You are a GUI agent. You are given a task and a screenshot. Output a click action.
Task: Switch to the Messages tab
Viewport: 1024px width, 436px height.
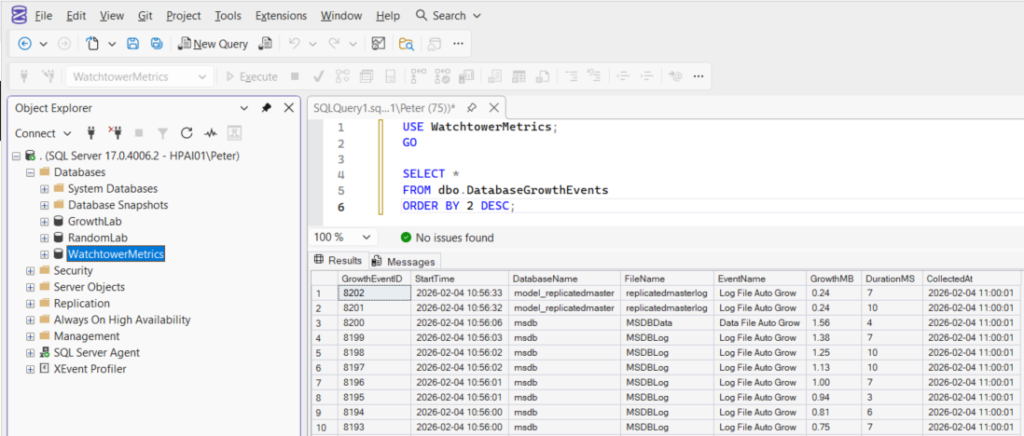tap(404, 262)
